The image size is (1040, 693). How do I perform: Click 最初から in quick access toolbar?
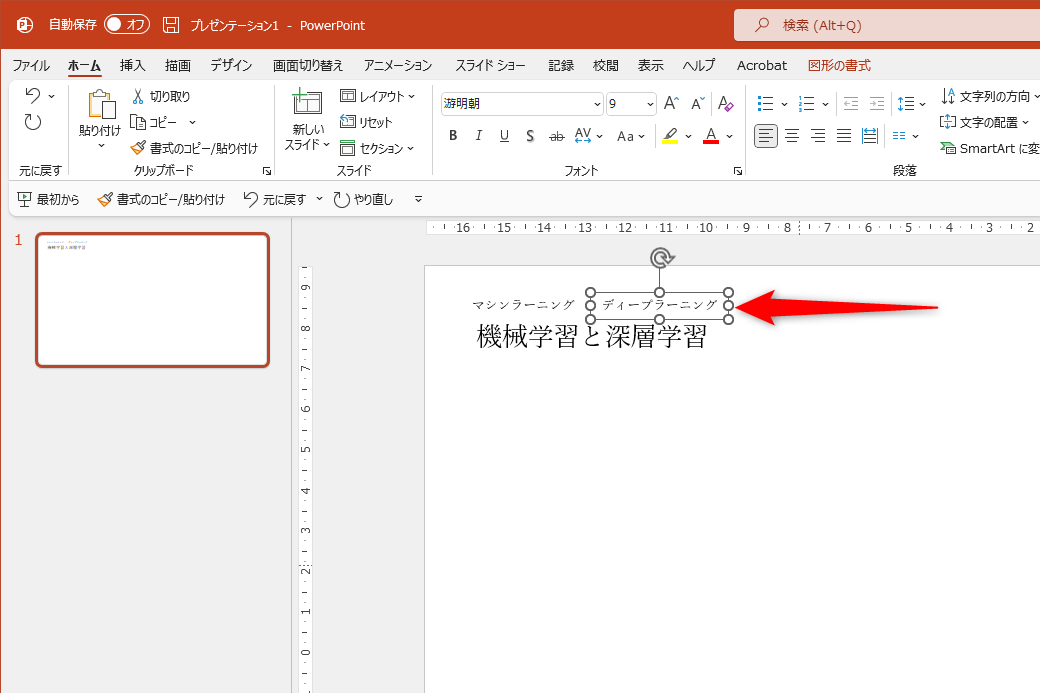click(48, 199)
